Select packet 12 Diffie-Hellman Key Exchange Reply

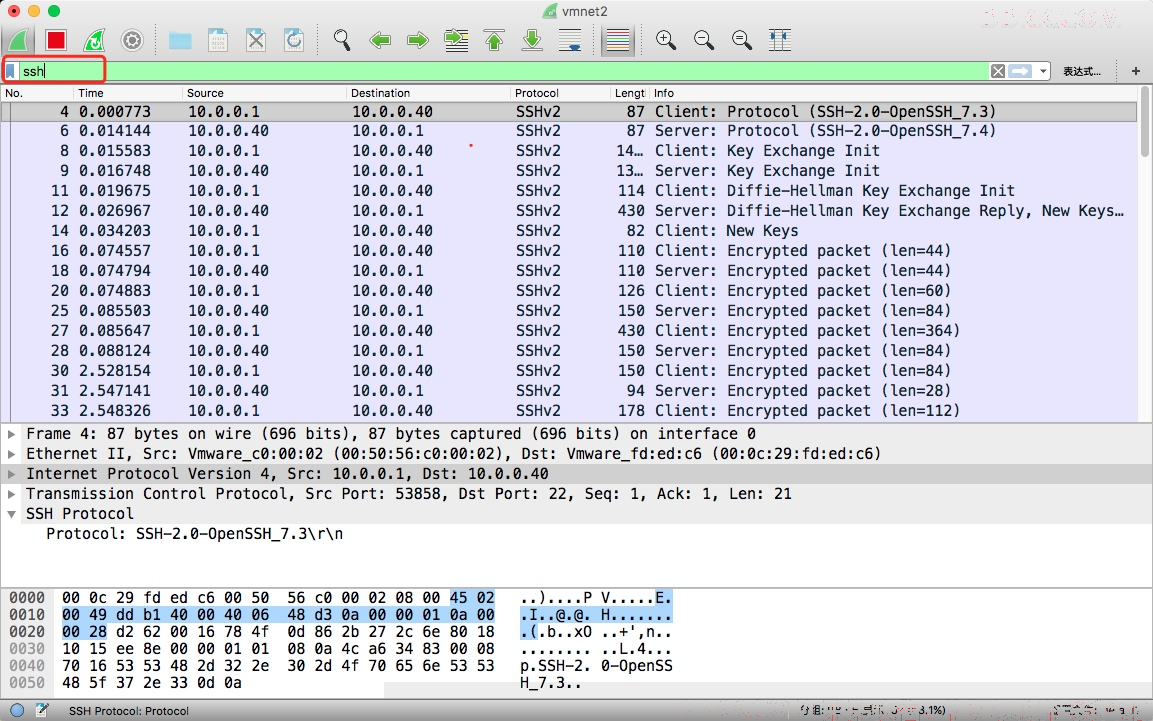click(x=569, y=211)
